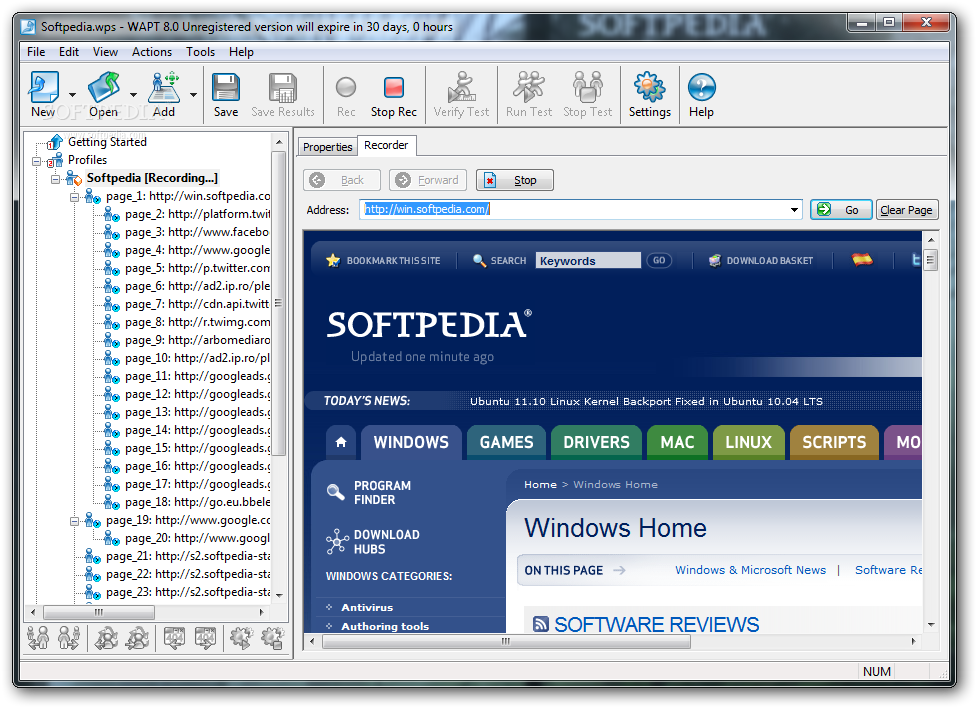The width and height of the screenshot is (977, 708).
Task: Click the Getting Started arrow icon
Action: (x=55, y=142)
